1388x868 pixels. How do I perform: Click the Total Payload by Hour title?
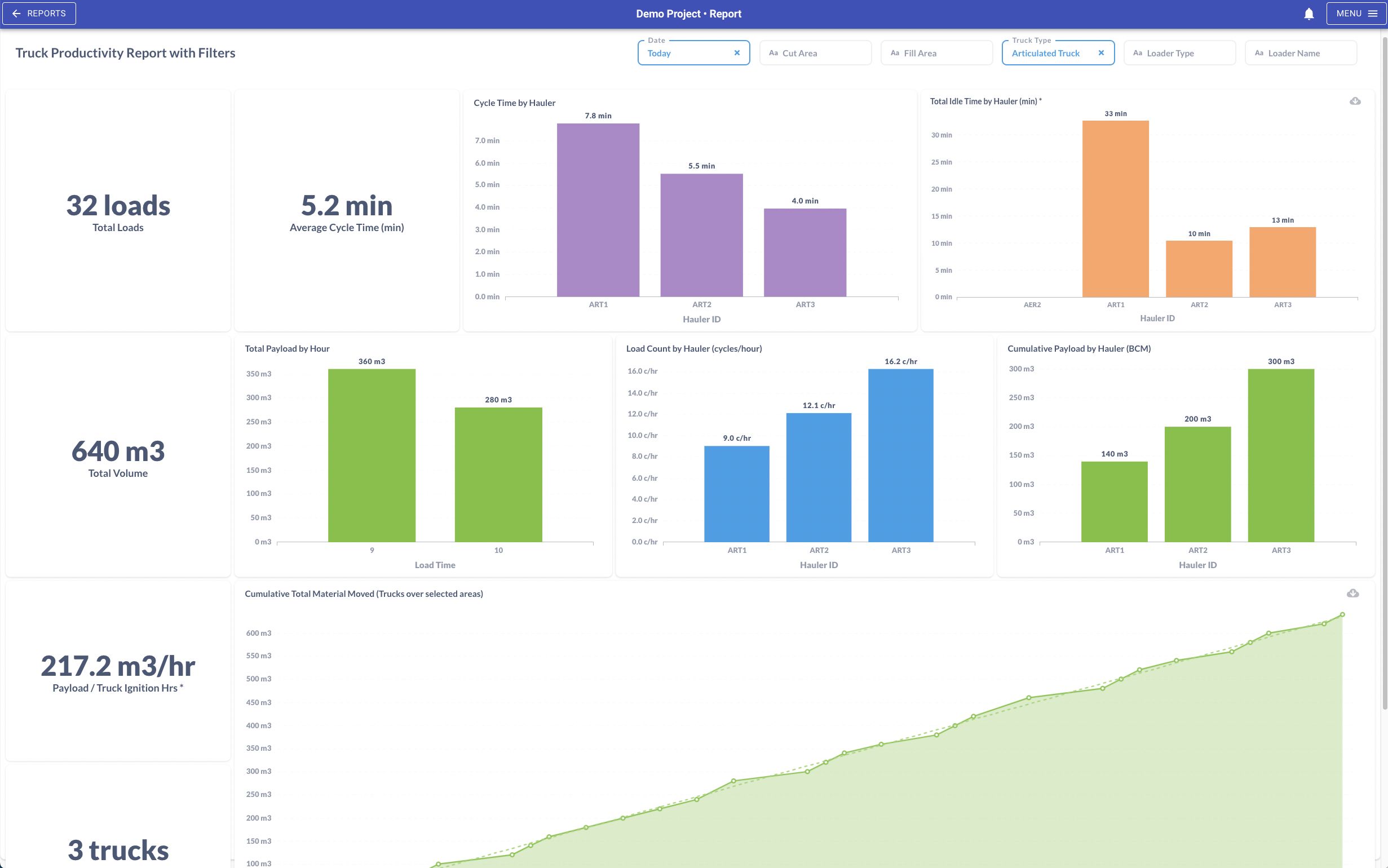coord(287,348)
